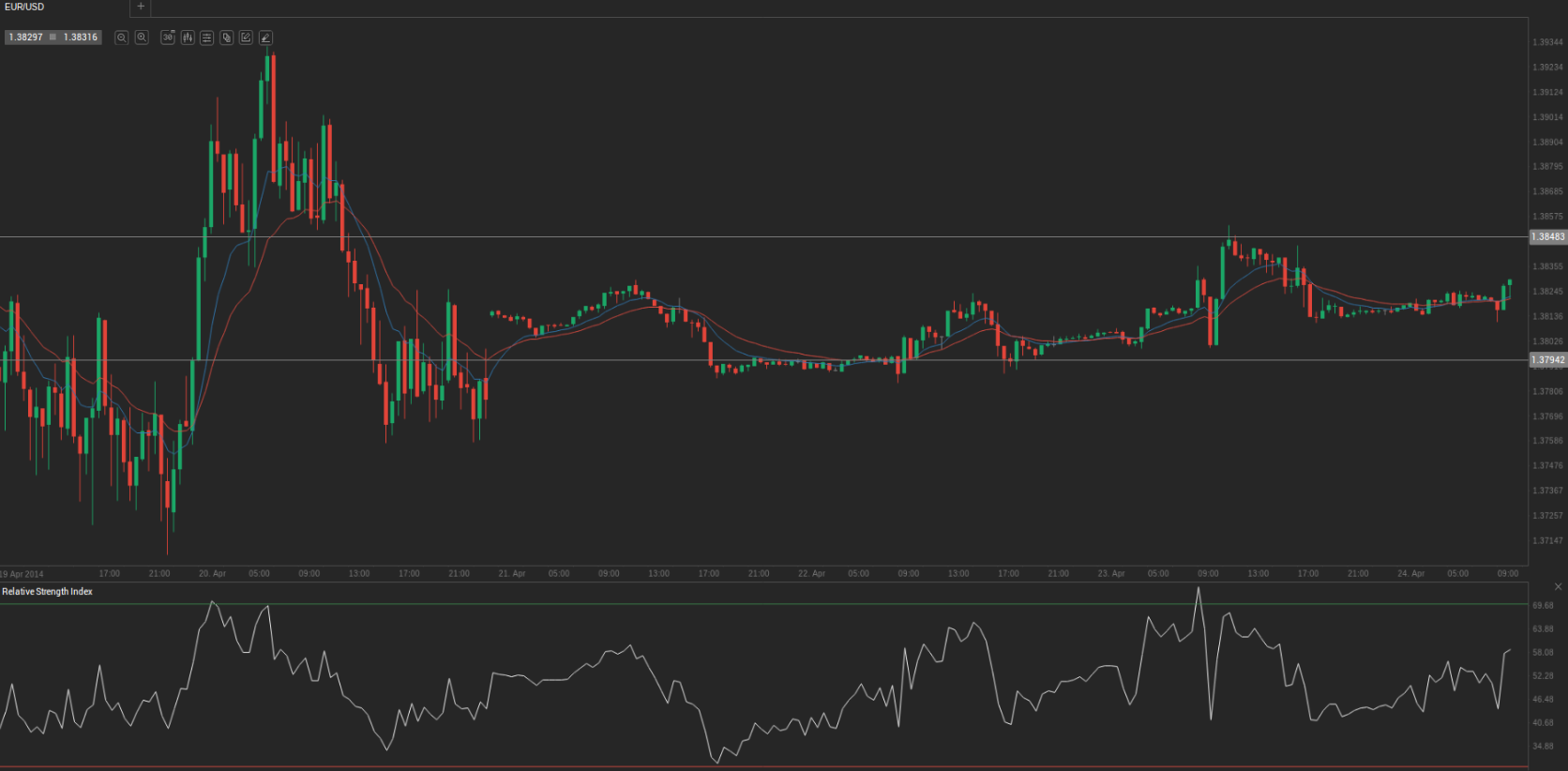Click the 46.48 RSI axis value
Image resolution: width=1568 pixels, height=771 pixels.
[x=1543, y=700]
